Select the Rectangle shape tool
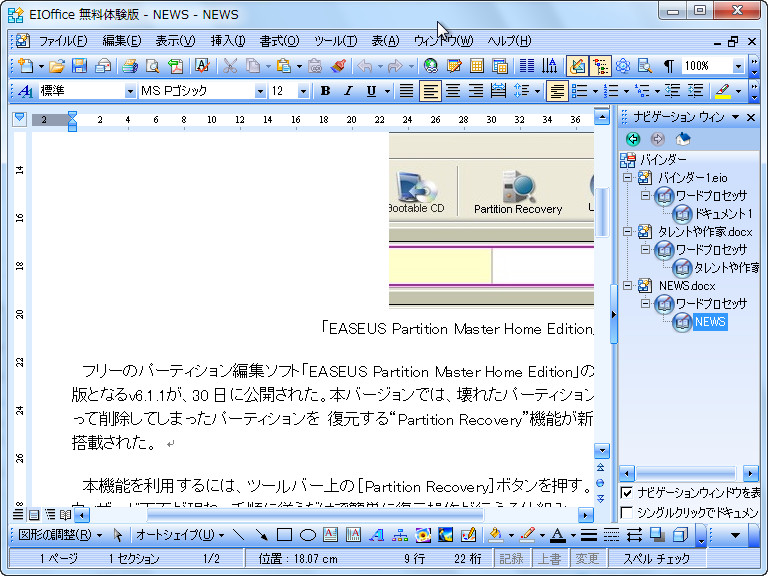 (x=284, y=535)
